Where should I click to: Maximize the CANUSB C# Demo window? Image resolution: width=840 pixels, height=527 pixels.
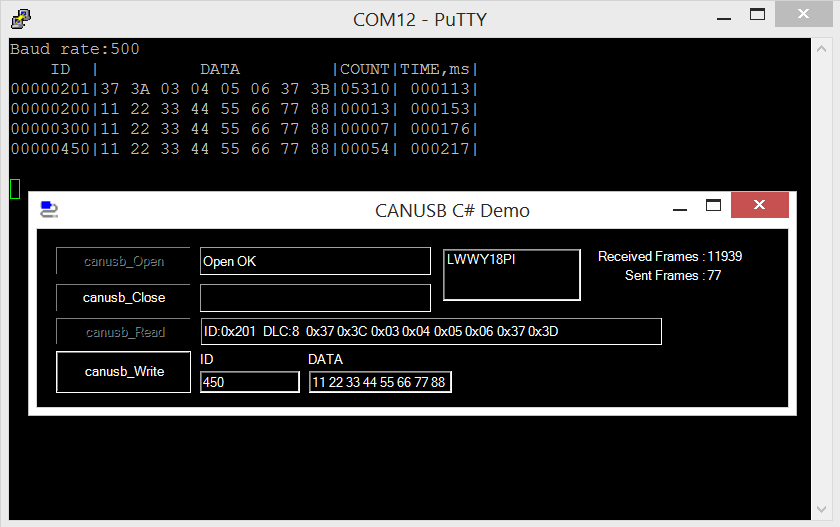[713, 205]
